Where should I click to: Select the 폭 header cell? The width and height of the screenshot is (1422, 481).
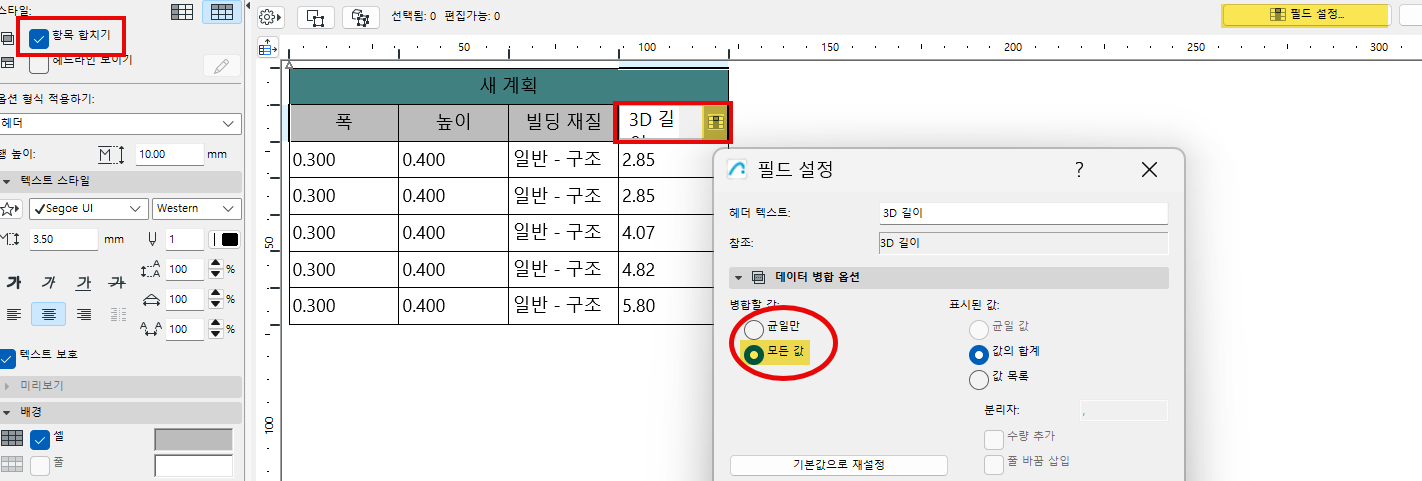pyautogui.click(x=344, y=123)
